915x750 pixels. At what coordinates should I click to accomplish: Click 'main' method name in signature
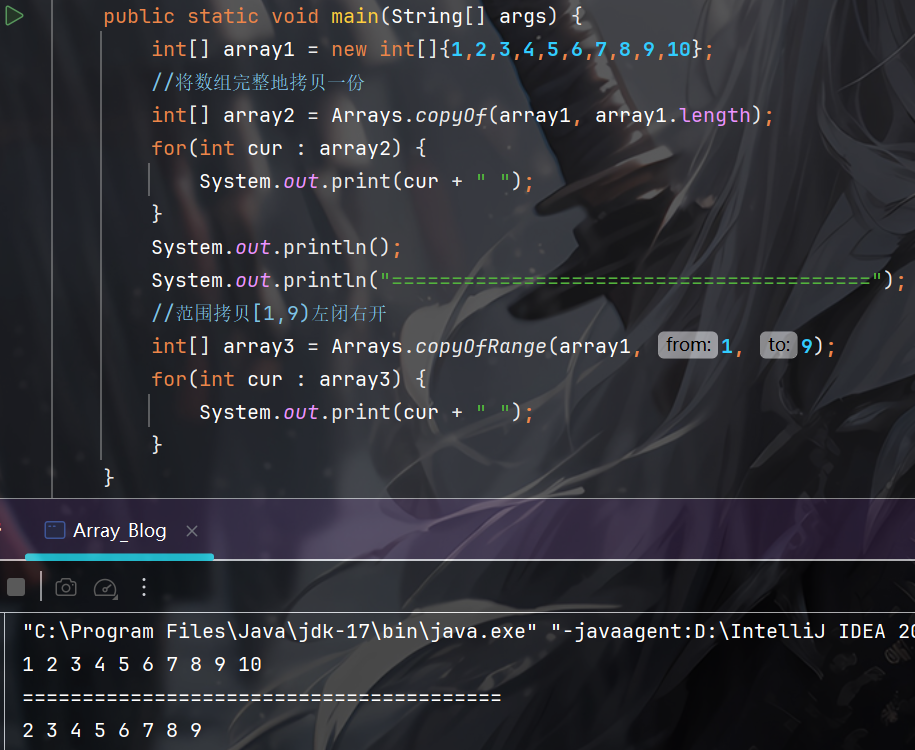tap(355, 16)
